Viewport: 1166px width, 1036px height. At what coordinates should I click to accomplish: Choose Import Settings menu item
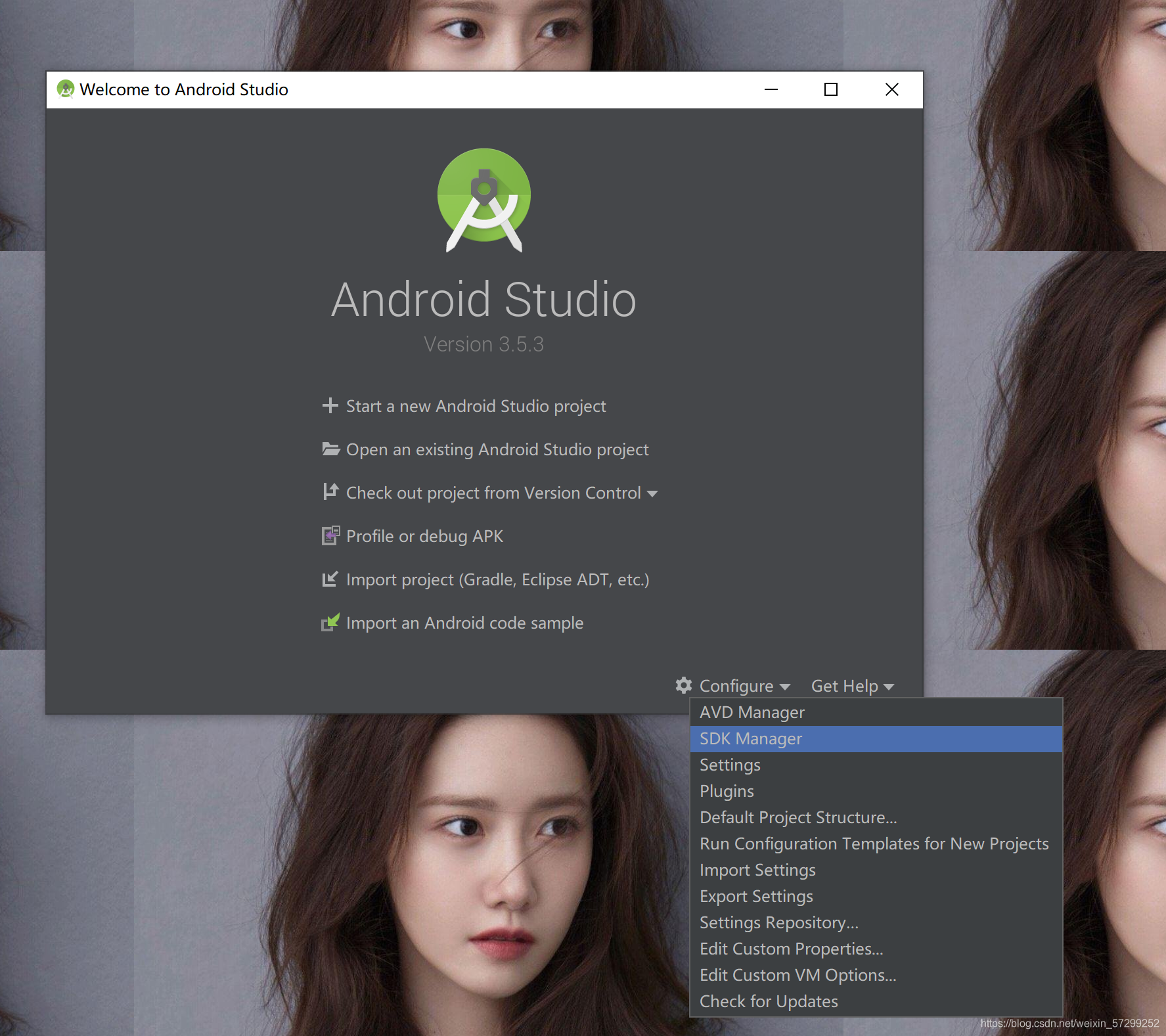coord(876,870)
